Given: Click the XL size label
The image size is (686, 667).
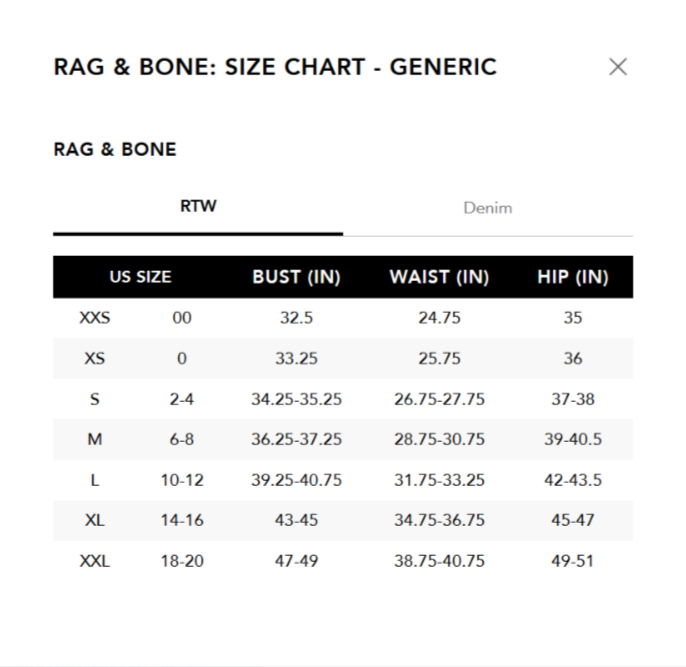Looking at the screenshot, I should click(95, 520).
